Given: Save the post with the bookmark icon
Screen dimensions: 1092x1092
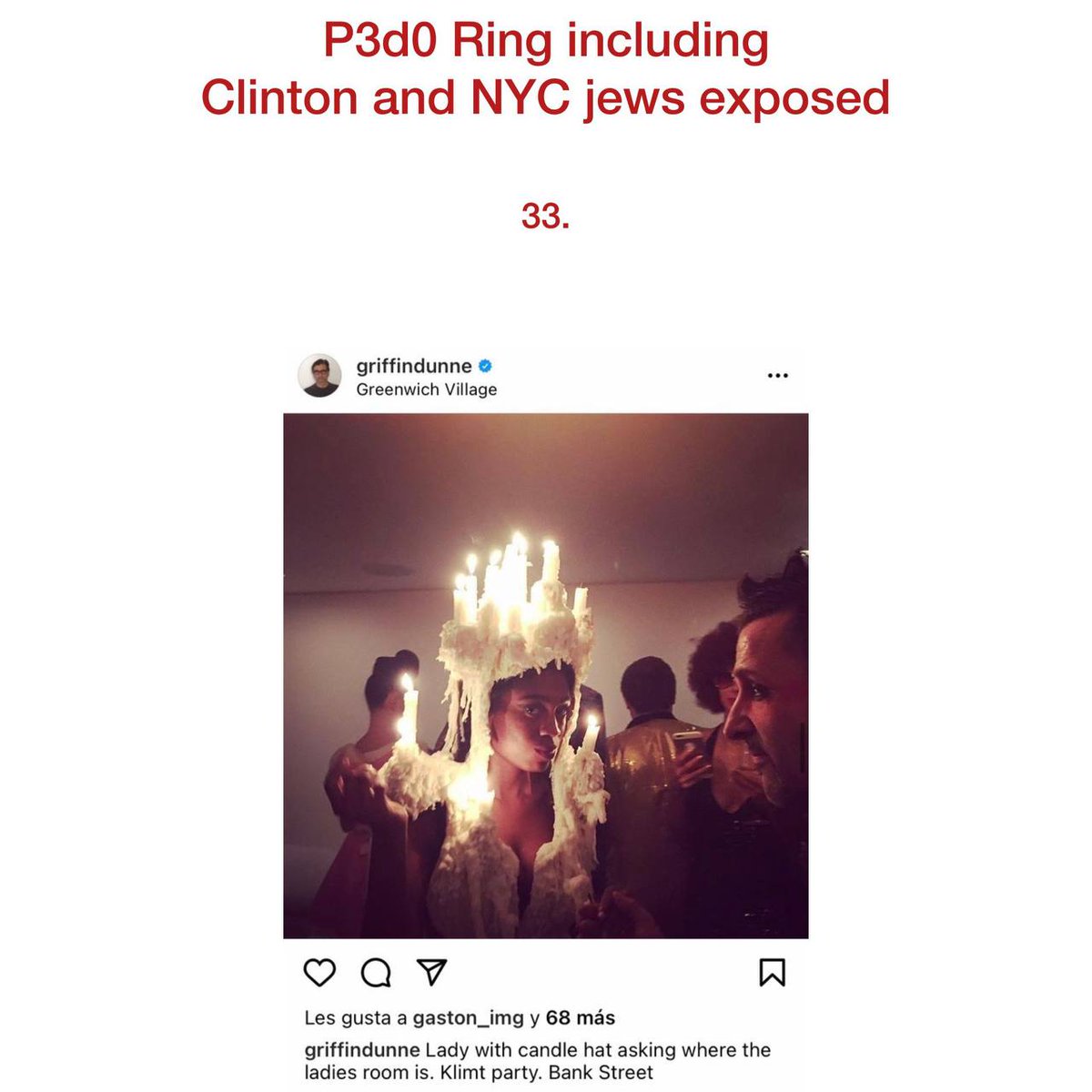Looking at the screenshot, I should (x=772, y=973).
